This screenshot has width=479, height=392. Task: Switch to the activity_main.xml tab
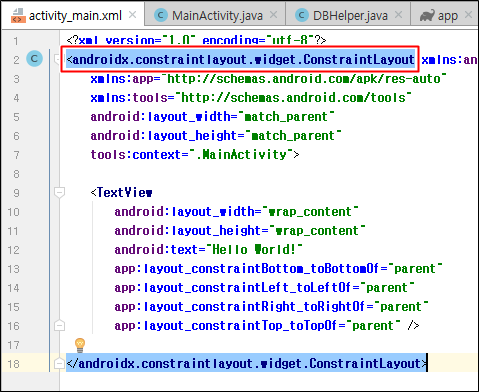(73, 15)
